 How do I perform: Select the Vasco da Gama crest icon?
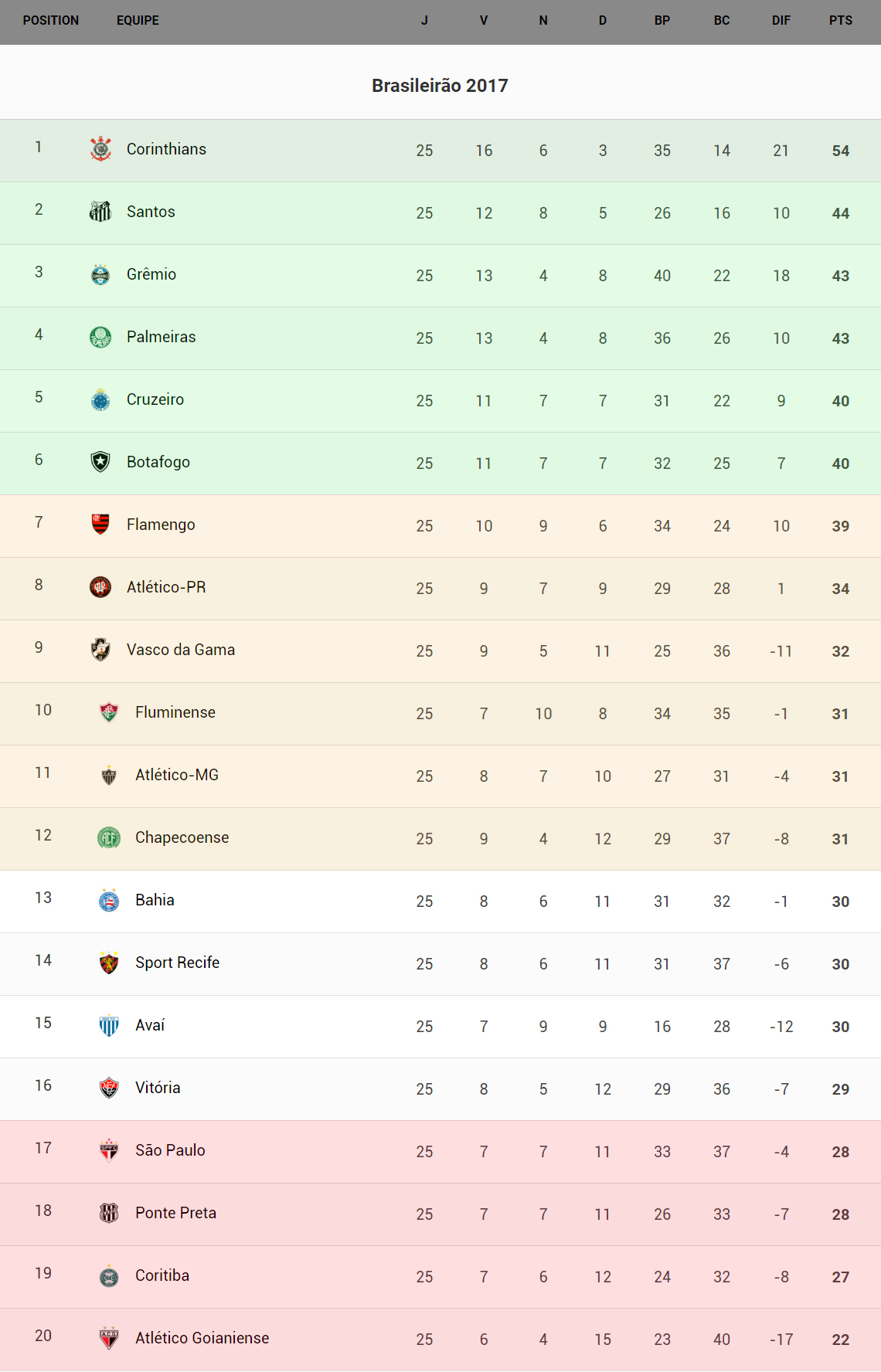[100, 650]
